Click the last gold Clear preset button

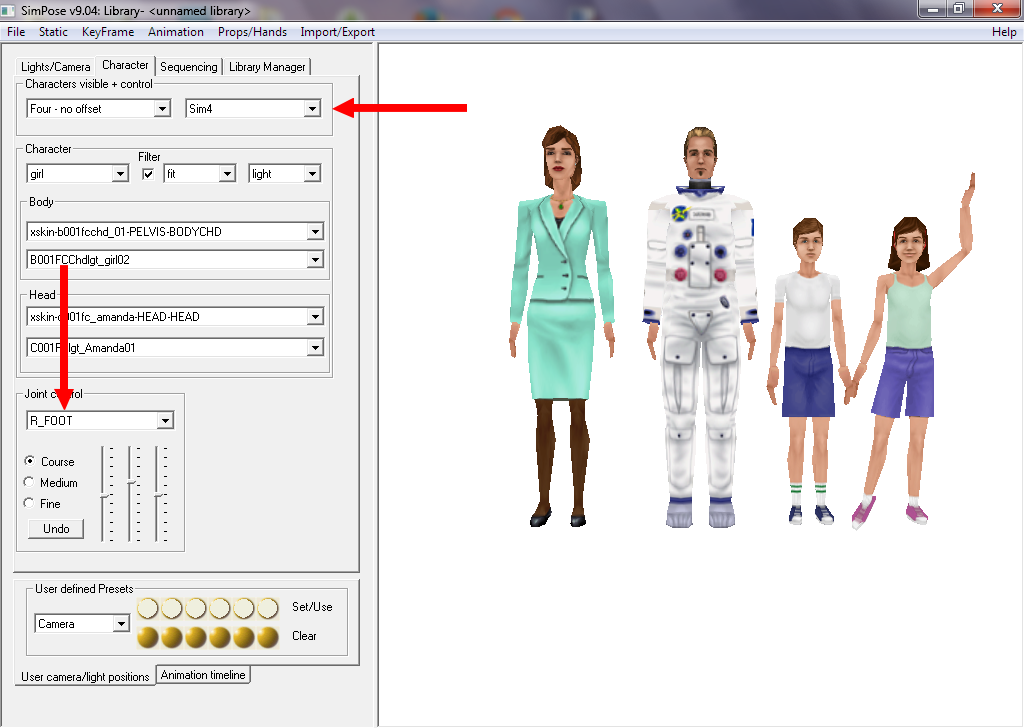[268, 637]
